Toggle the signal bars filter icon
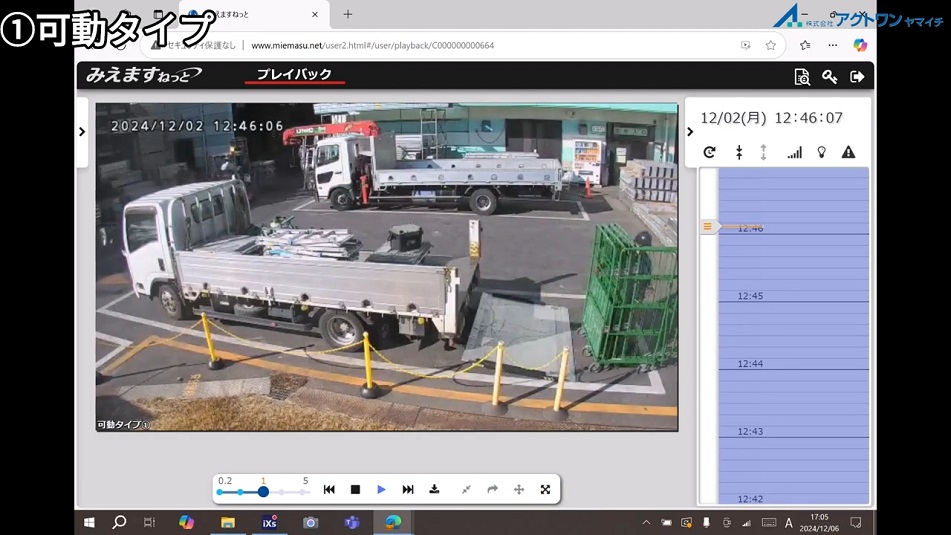 click(x=794, y=152)
